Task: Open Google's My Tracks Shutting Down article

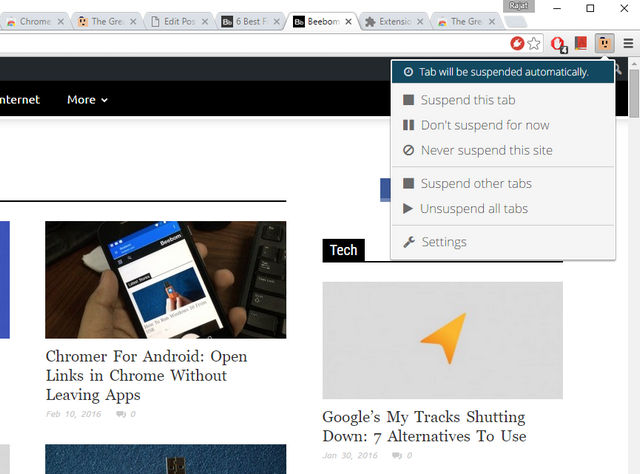Action: [424, 427]
